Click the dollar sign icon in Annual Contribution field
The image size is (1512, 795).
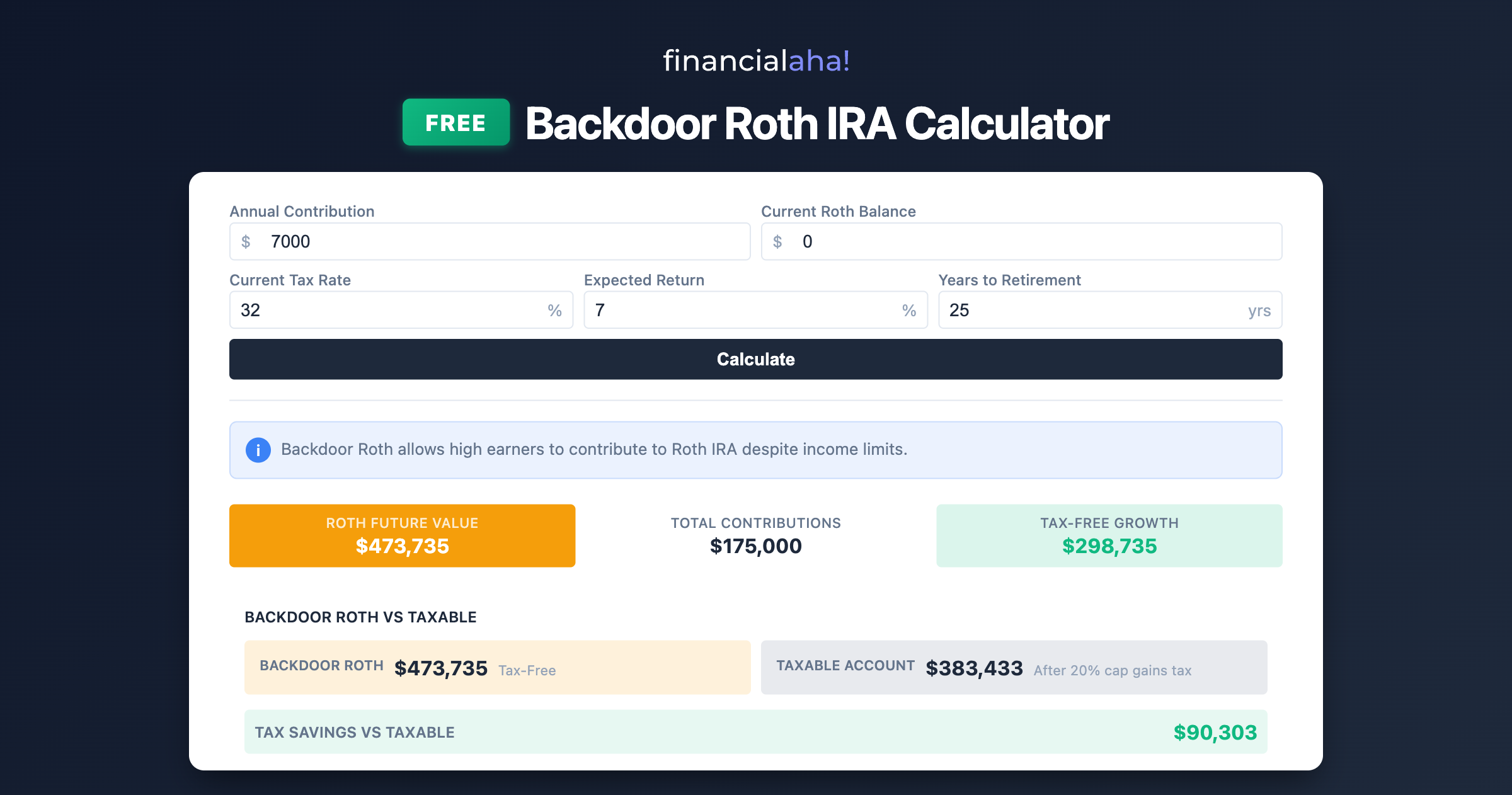coord(246,241)
